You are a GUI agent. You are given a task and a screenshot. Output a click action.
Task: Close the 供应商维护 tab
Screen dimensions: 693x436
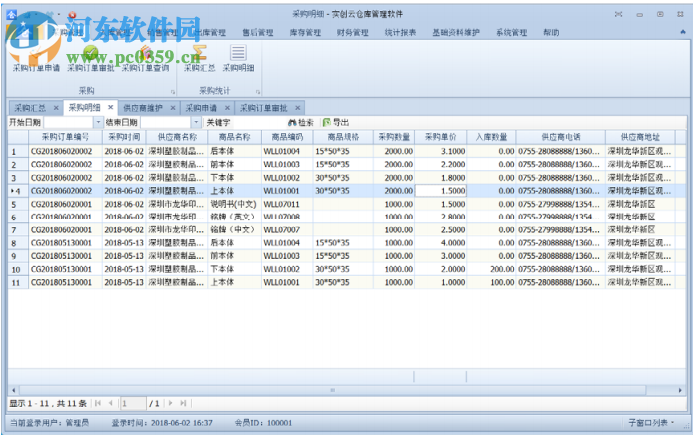[173, 108]
